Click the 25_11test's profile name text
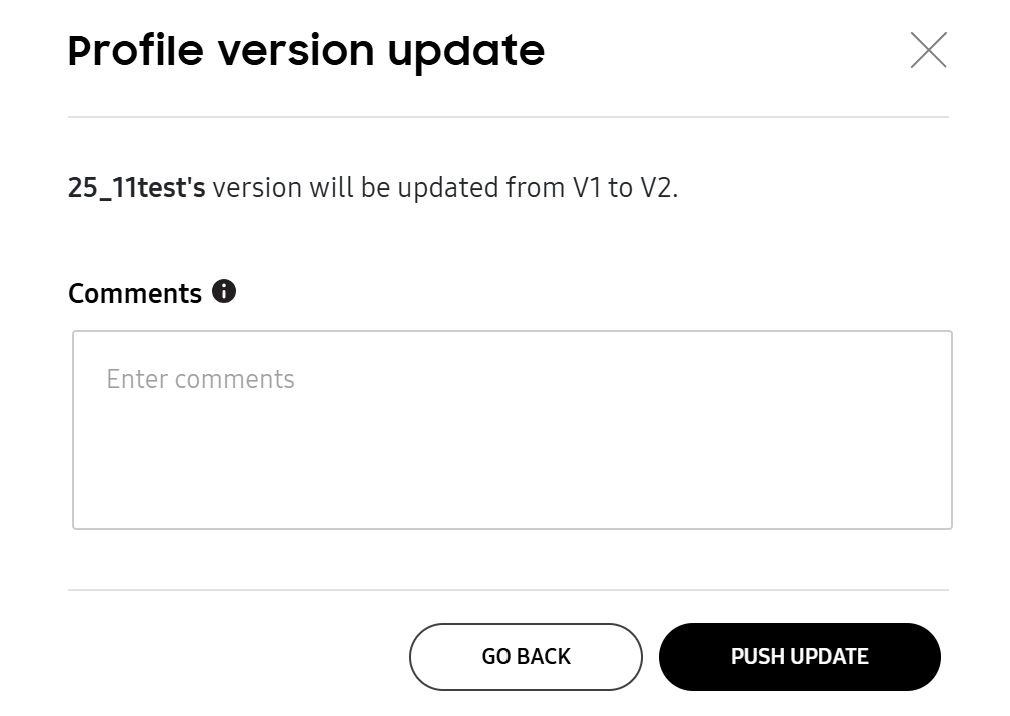The width and height of the screenshot is (1010, 716). (135, 187)
